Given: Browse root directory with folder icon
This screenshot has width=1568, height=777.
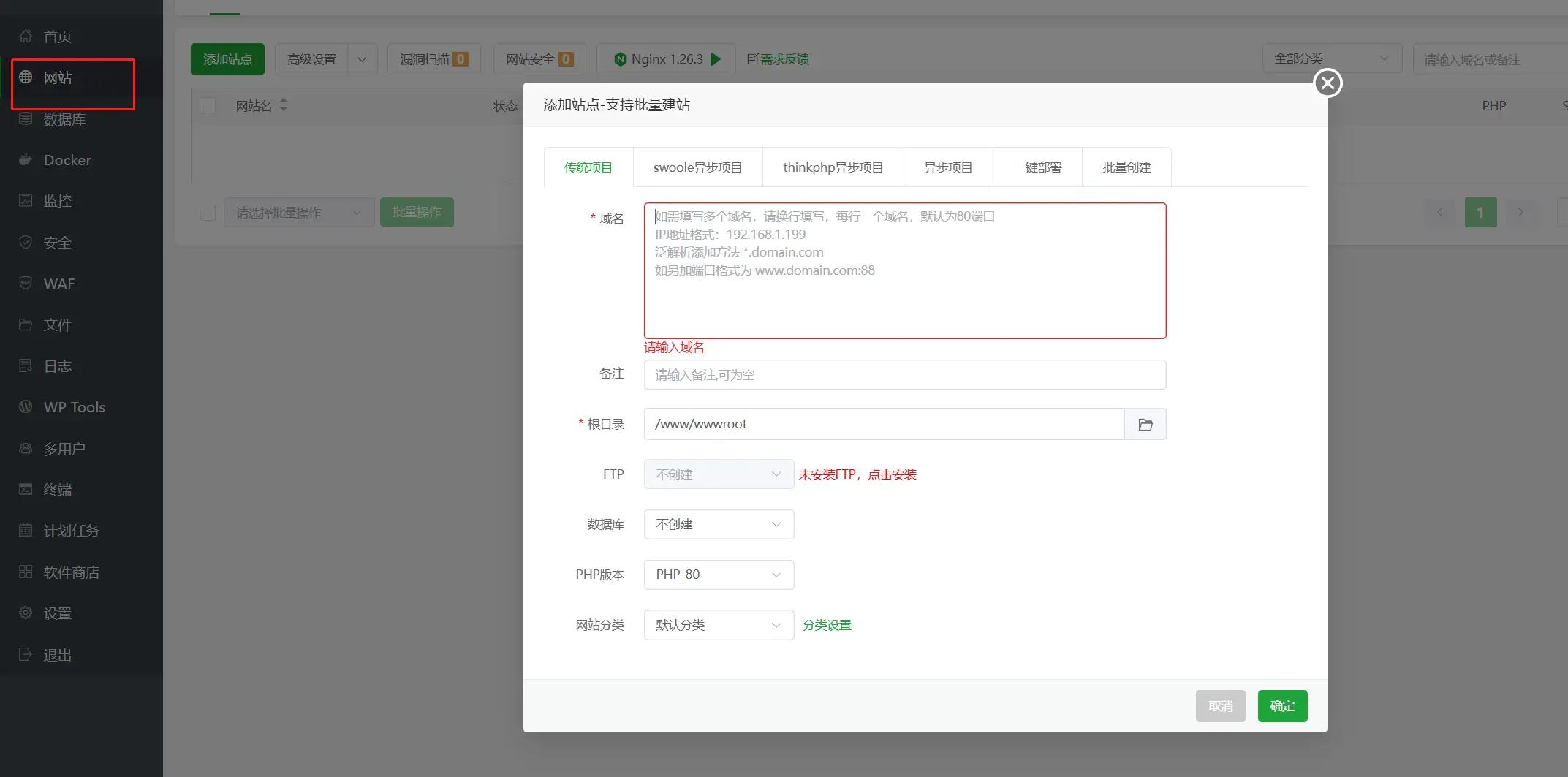Looking at the screenshot, I should click(x=1145, y=424).
